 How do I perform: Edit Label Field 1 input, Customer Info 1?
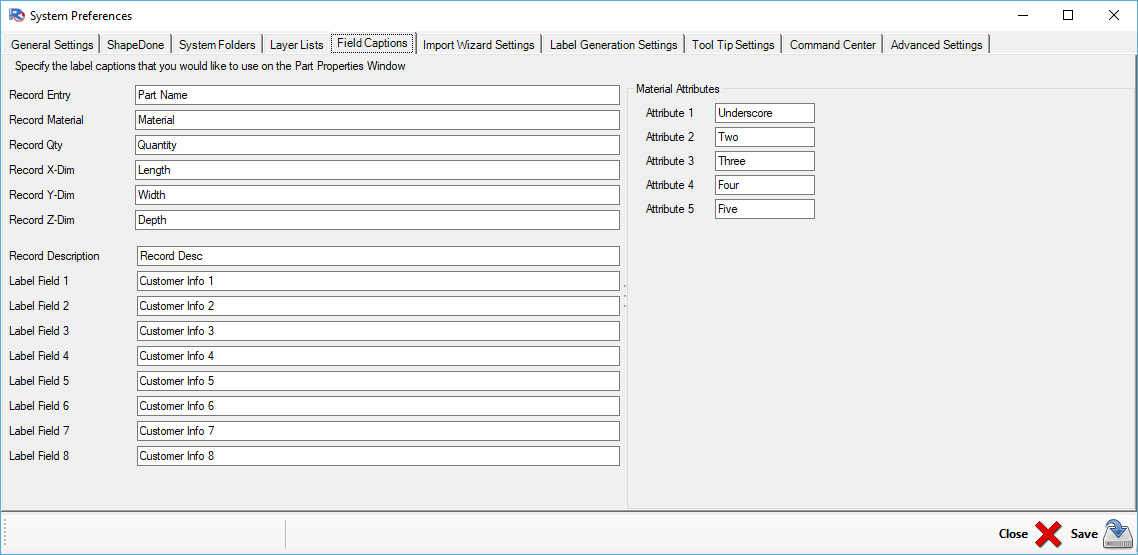tap(378, 281)
